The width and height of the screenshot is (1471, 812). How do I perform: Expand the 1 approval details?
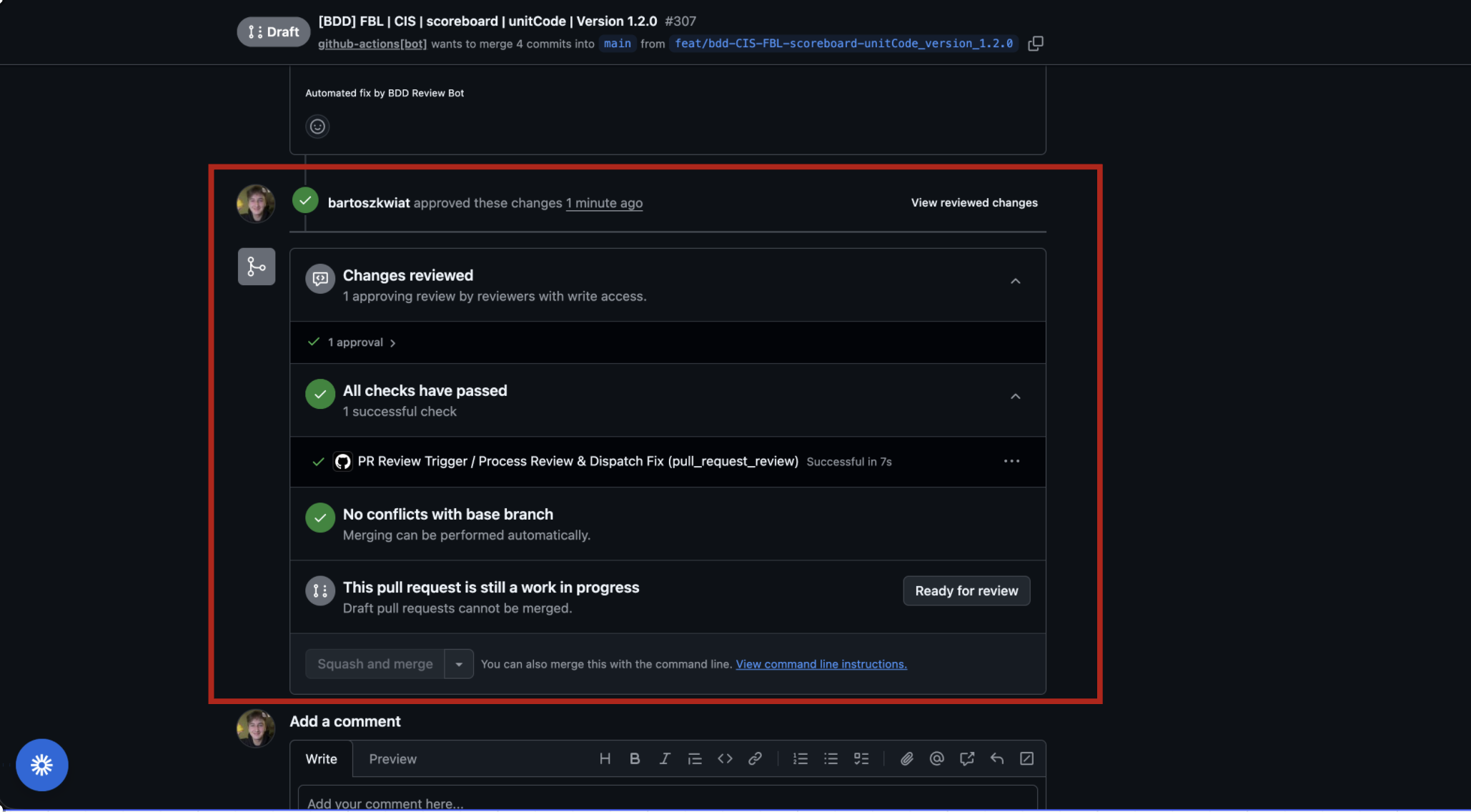pos(362,342)
